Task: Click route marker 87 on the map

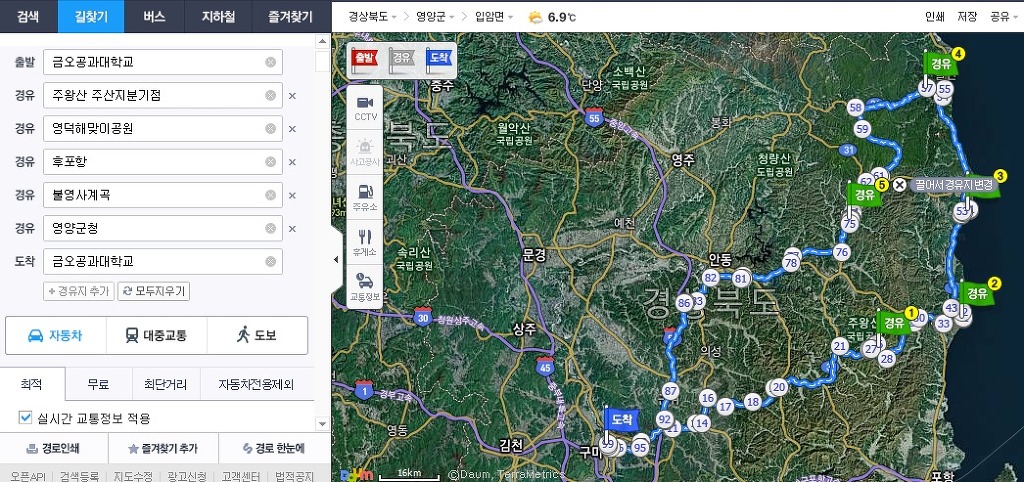Action: [x=670, y=391]
